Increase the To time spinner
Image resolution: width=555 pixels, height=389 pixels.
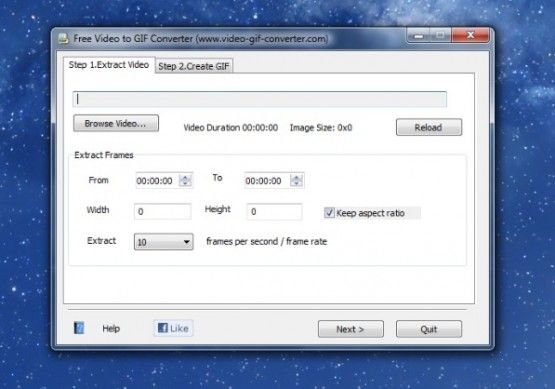pos(296,178)
